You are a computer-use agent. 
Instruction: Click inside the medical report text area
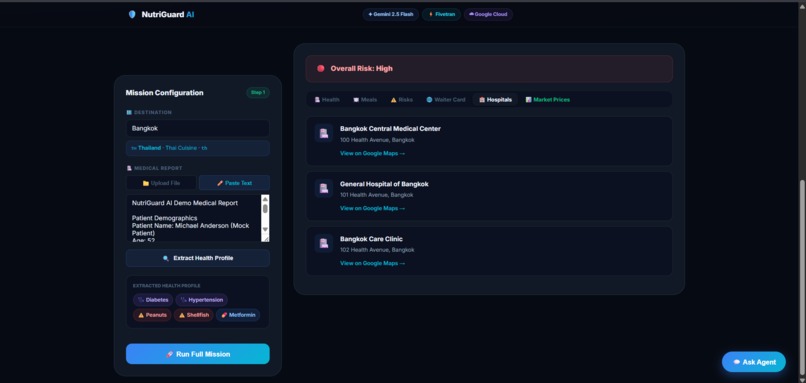click(x=193, y=218)
